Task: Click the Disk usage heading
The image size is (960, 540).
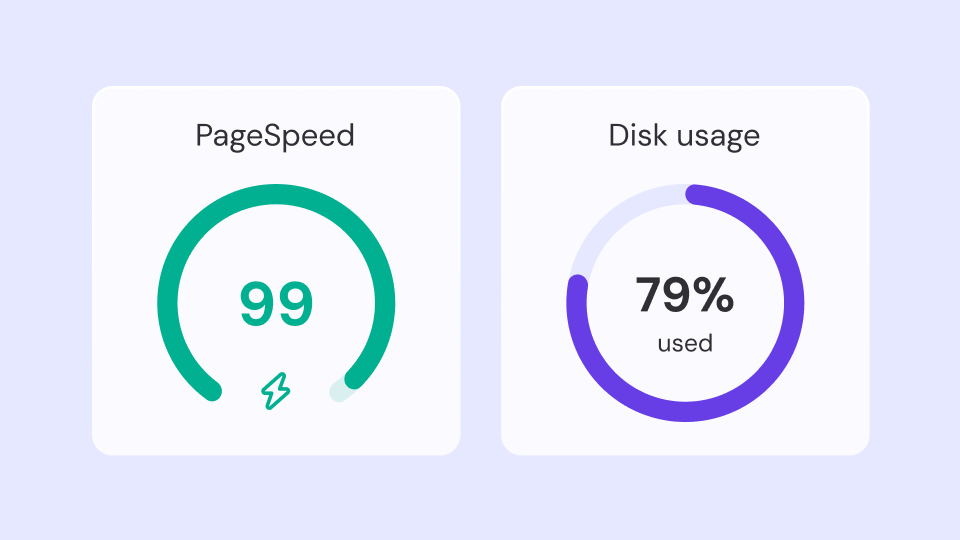Action: pos(684,136)
